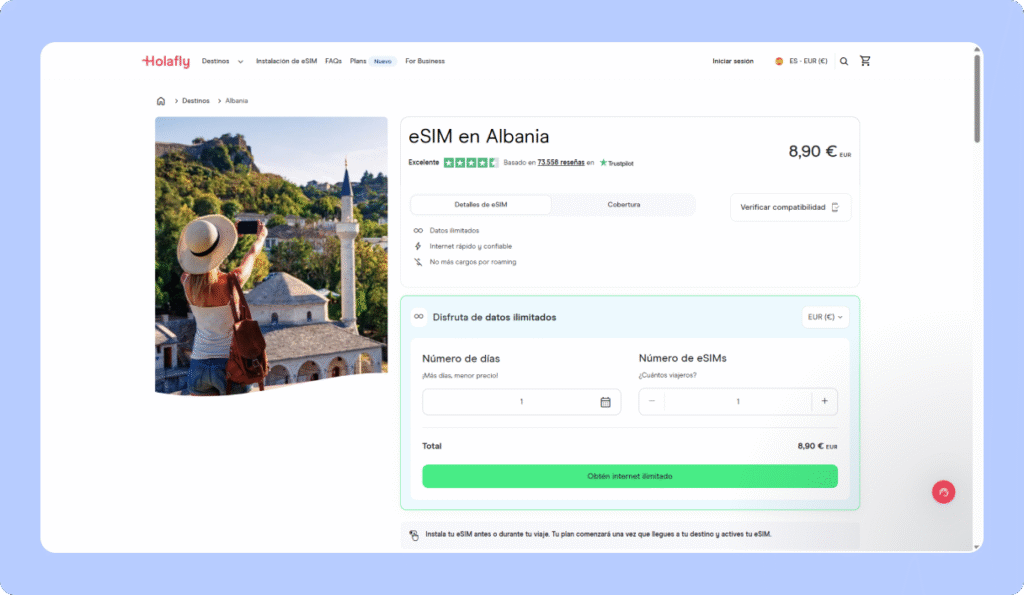The image size is (1024, 595).
Task: Click the page vertical scrollbar
Action: point(977,98)
